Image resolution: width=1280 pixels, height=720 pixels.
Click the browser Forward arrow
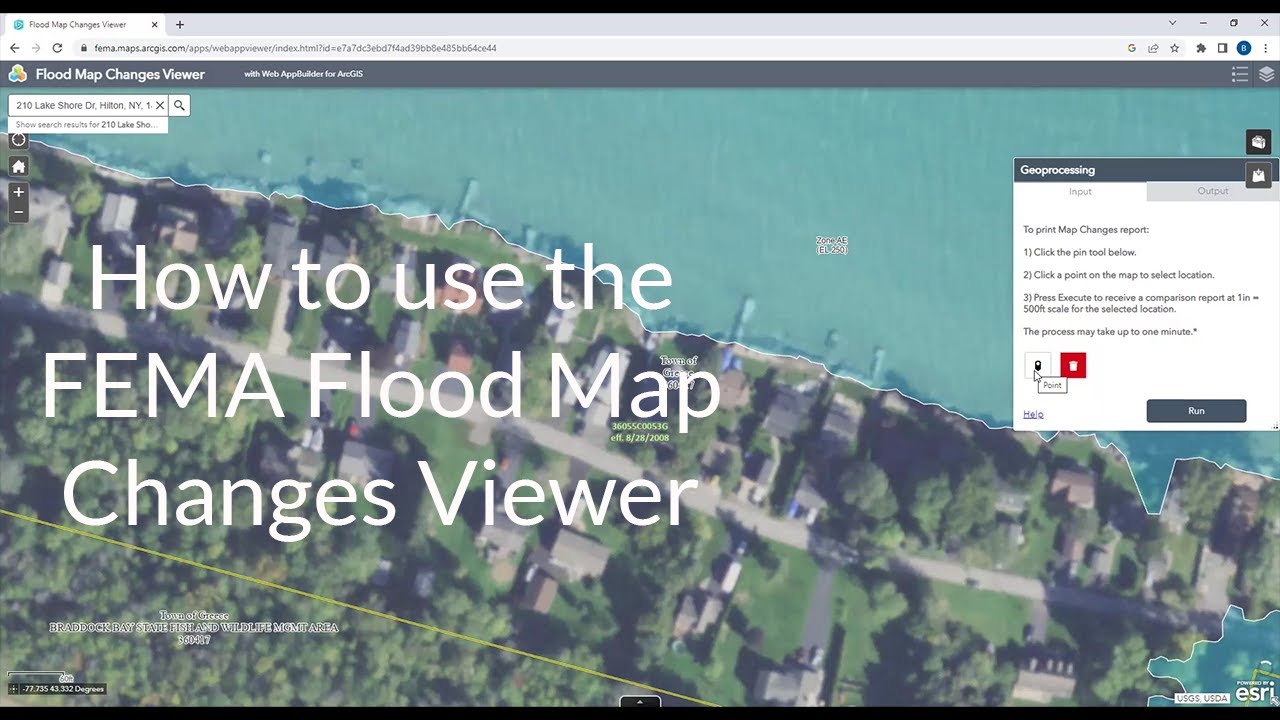click(x=36, y=48)
